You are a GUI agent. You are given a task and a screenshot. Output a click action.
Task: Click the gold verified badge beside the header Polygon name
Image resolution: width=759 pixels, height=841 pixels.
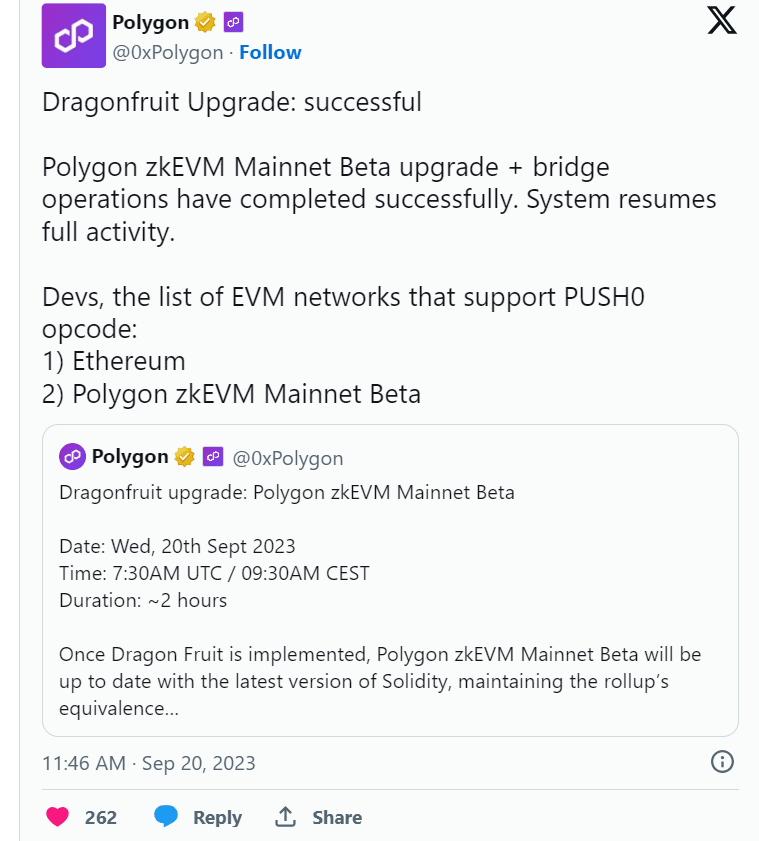pos(206,22)
